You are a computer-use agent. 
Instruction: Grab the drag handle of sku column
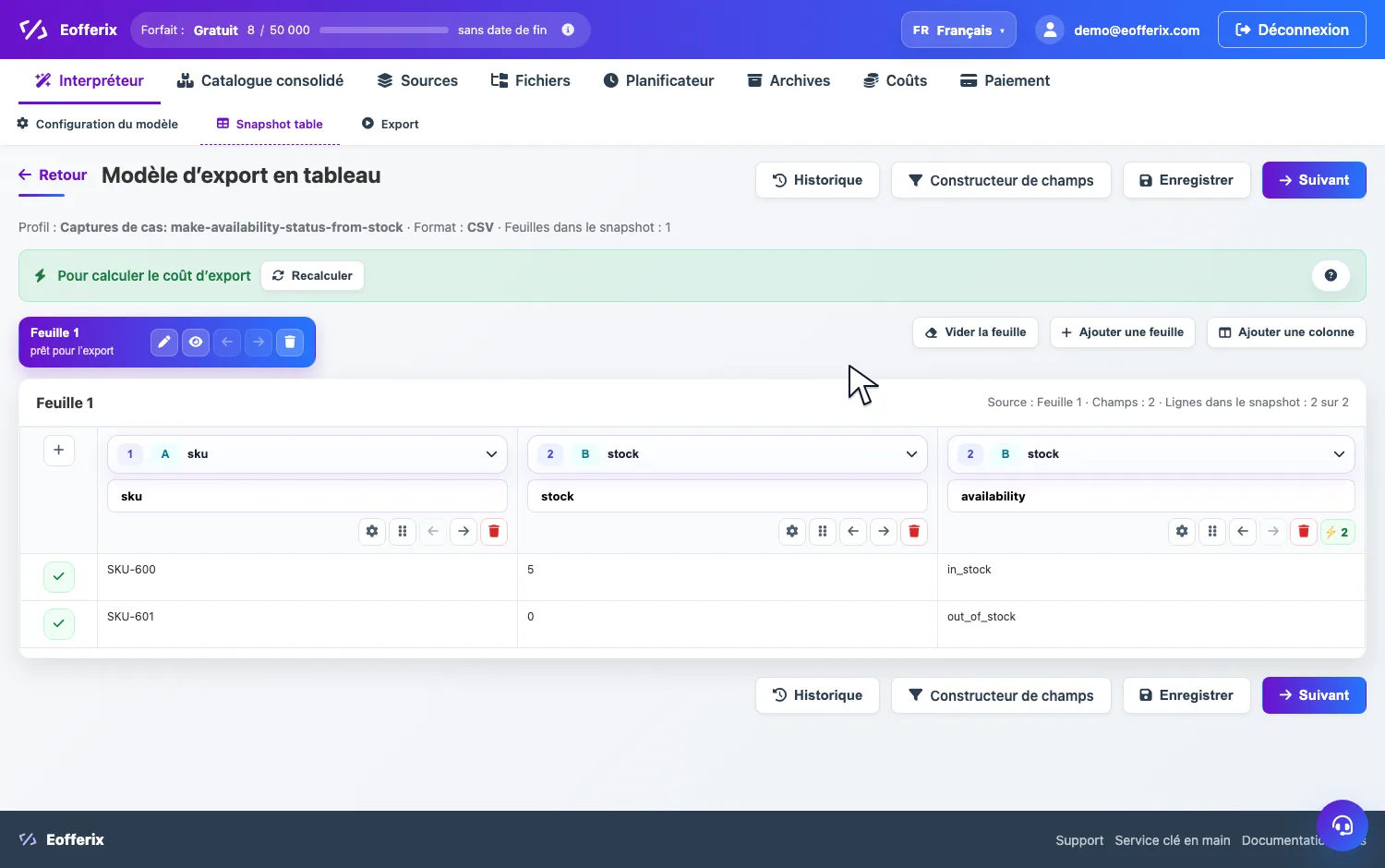point(403,531)
